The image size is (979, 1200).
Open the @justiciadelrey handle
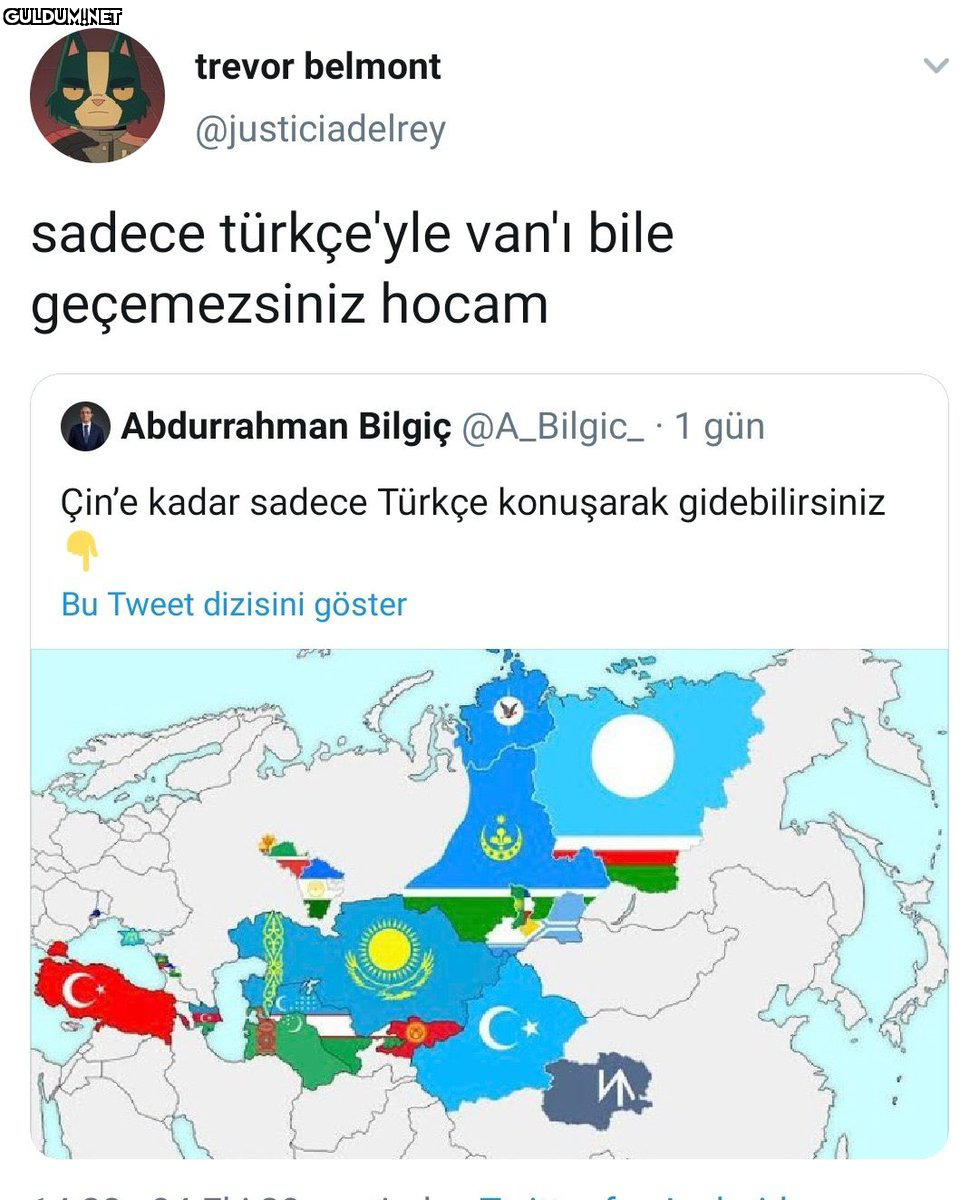[320, 130]
